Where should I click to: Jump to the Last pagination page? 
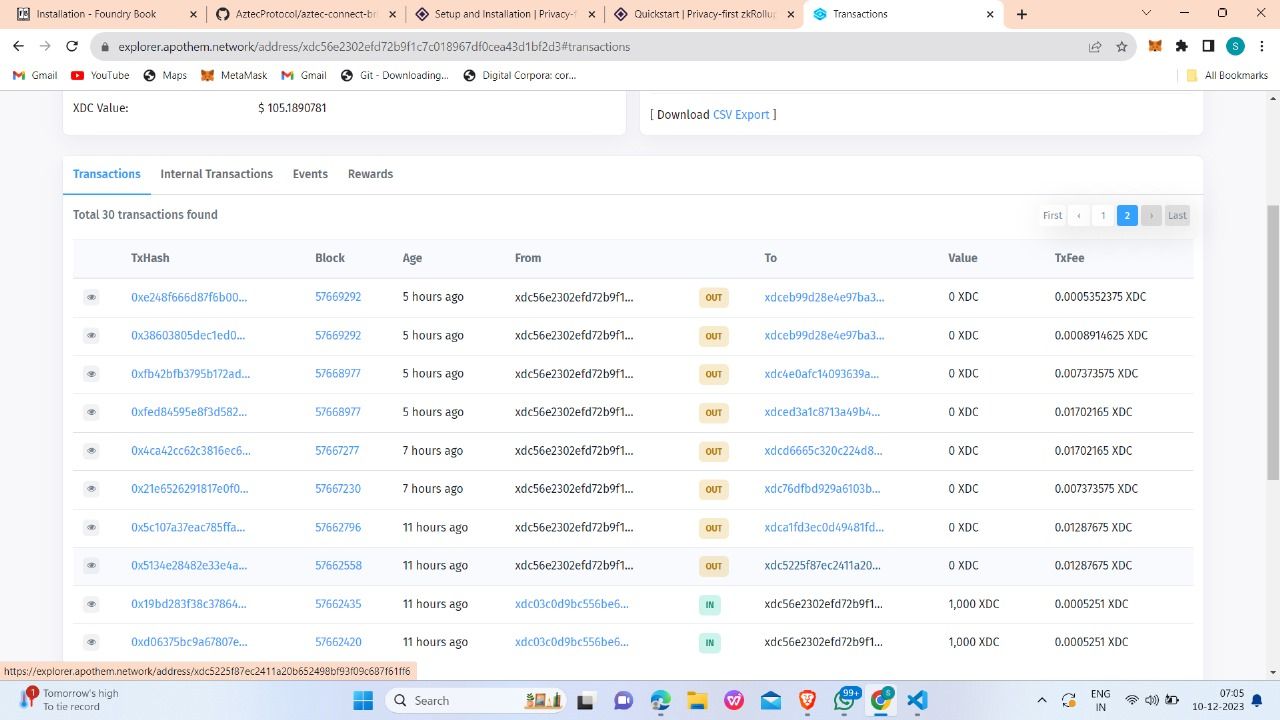pyautogui.click(x=1177, y=215)
